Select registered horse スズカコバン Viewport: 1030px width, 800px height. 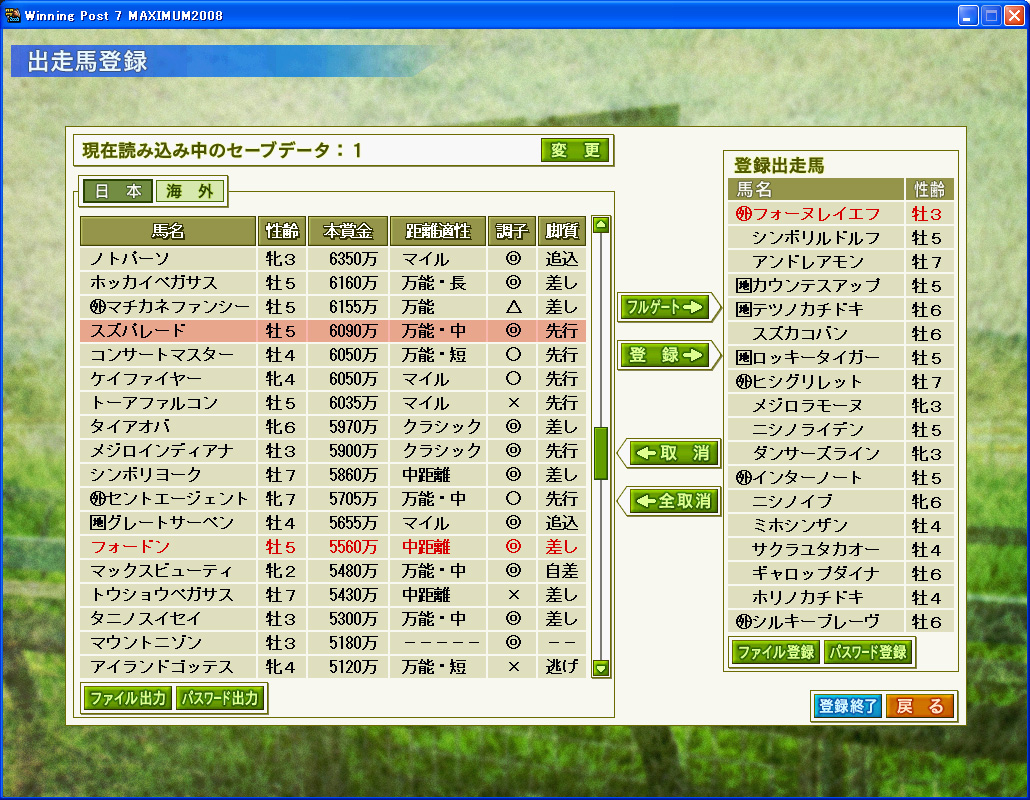click(841, 334)
